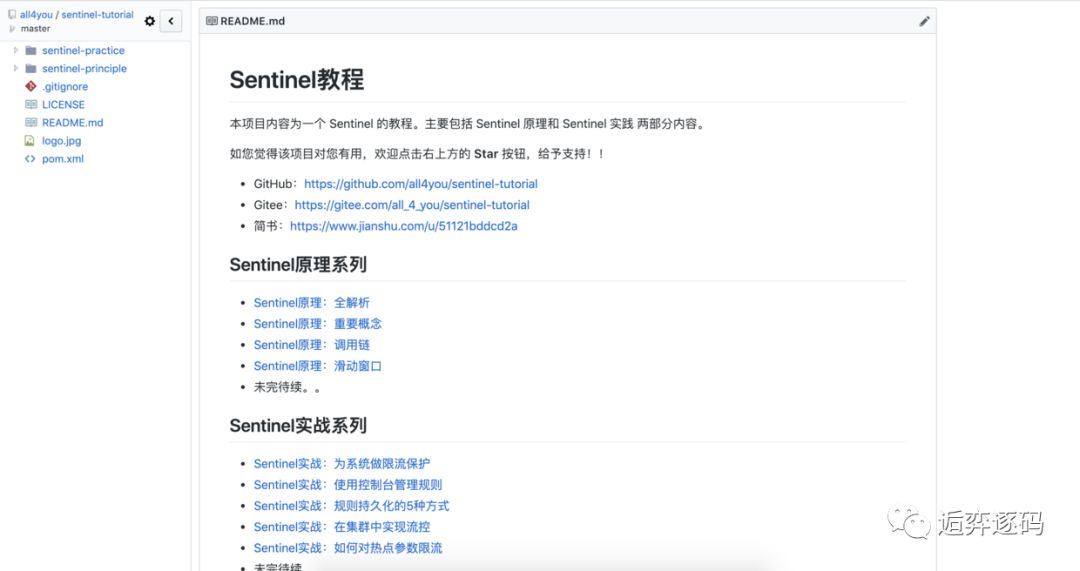Edit README.md with the pencil icon

924,21
